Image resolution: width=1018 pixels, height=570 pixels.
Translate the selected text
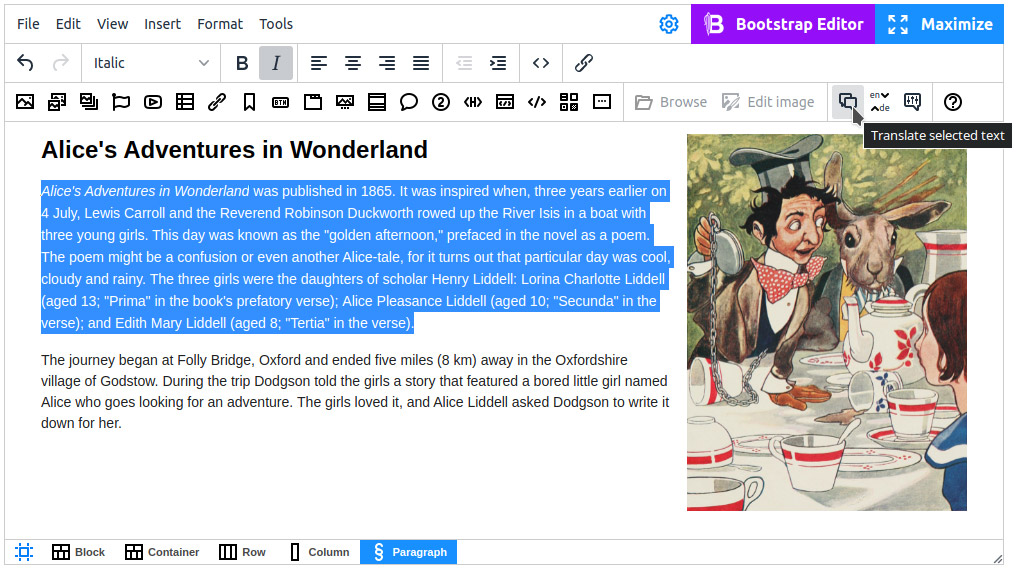click(x=848, y=102)
